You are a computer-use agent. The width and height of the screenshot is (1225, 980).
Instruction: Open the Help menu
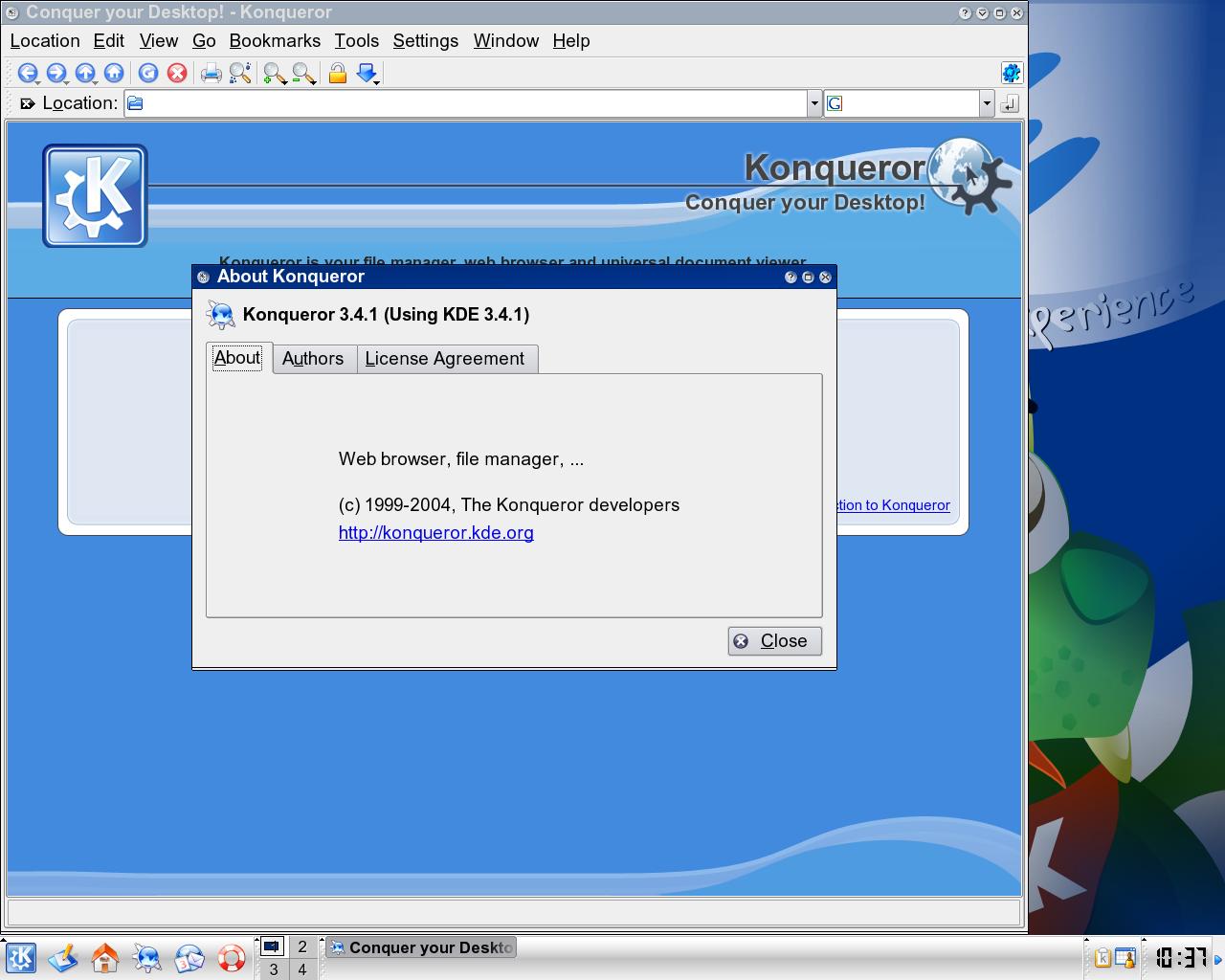[x=571, y=41]
